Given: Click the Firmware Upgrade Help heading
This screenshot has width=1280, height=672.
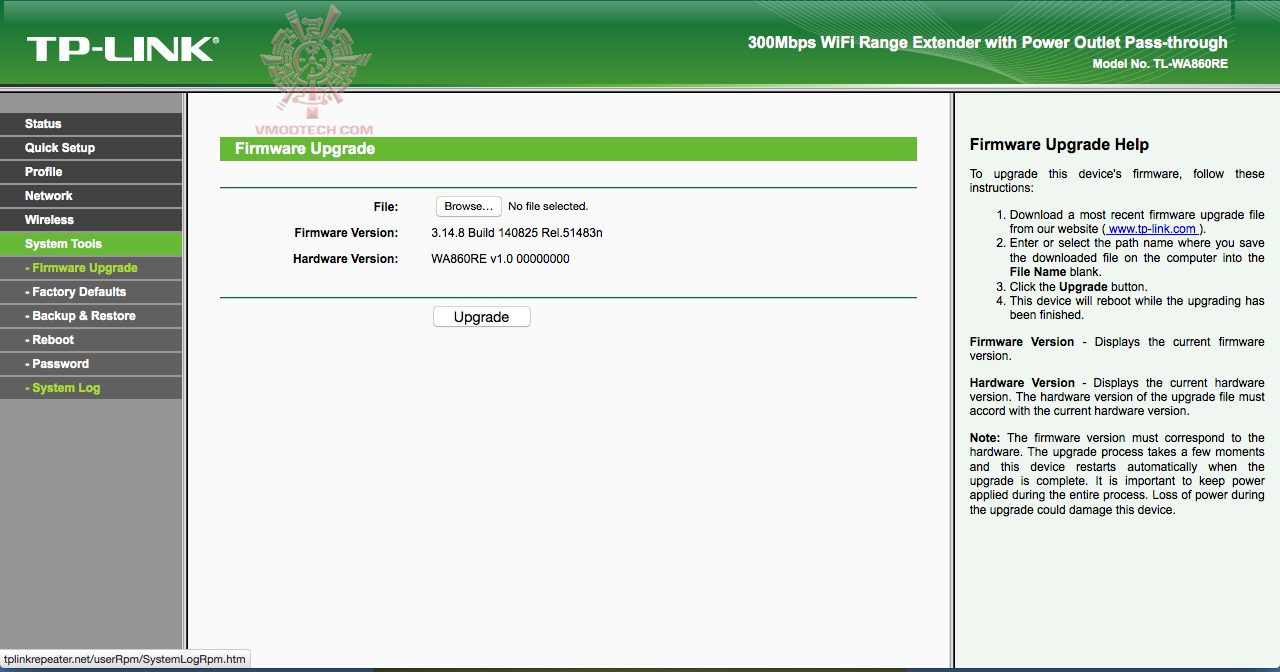Looking at the screenshot, I should point(1059,145).
